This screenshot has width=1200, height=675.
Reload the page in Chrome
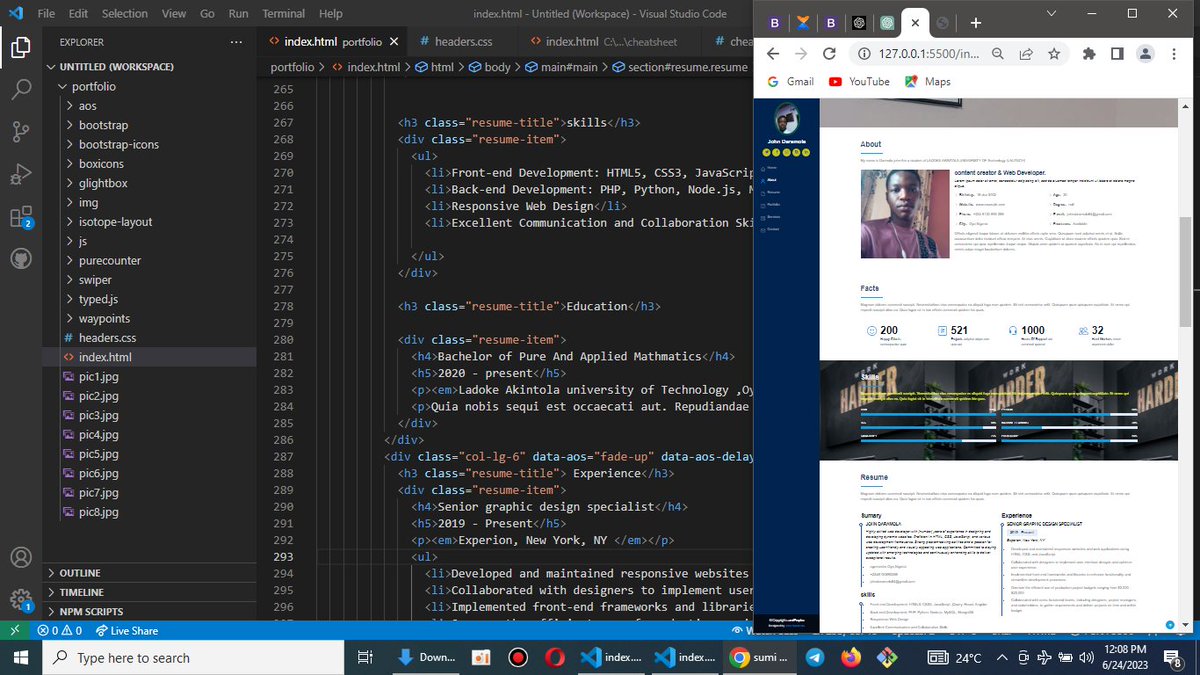coord(829,54)
